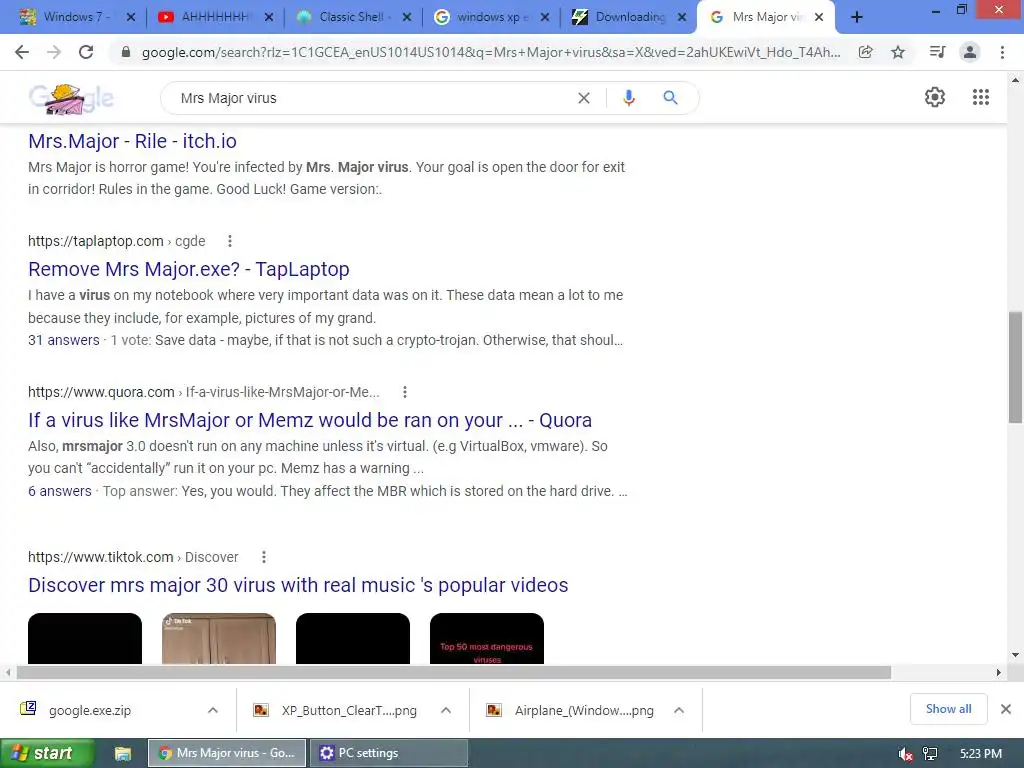Share this page from address bar

[865, 52]
